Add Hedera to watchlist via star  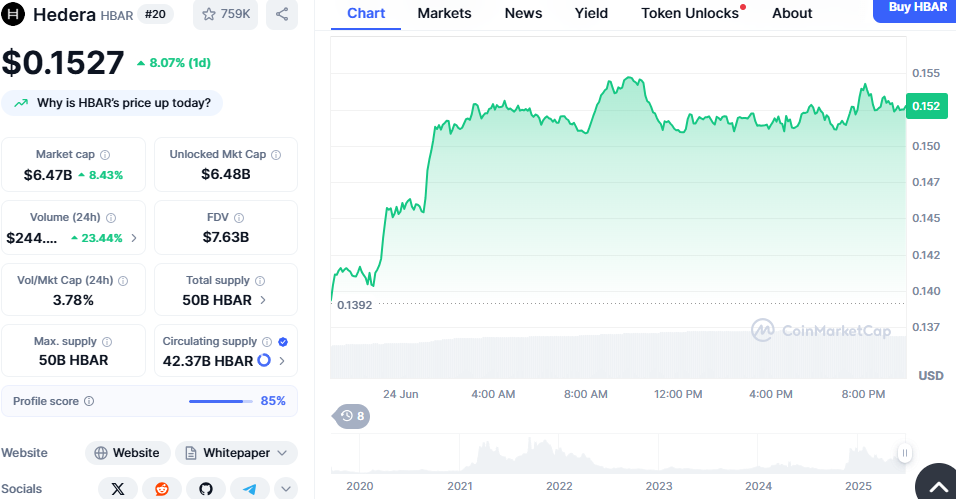coord(226,14)
